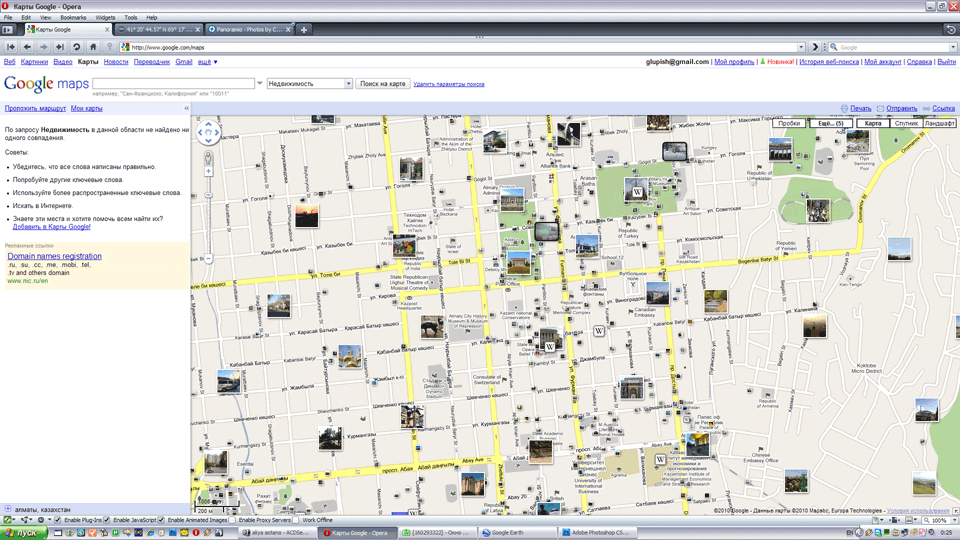Open the Bookmarks menu

(x=73, y=18)
